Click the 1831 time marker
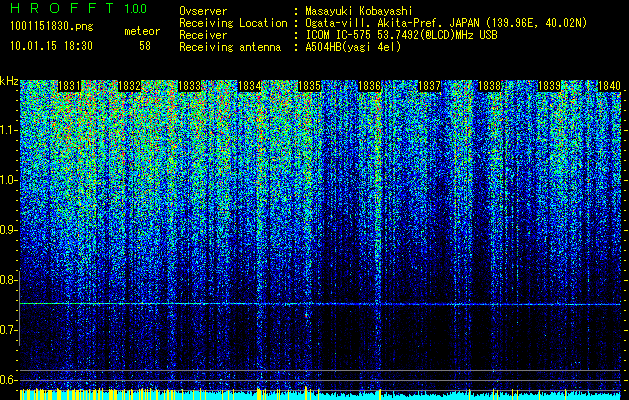The image size is (629, 400). coord(70,87)
